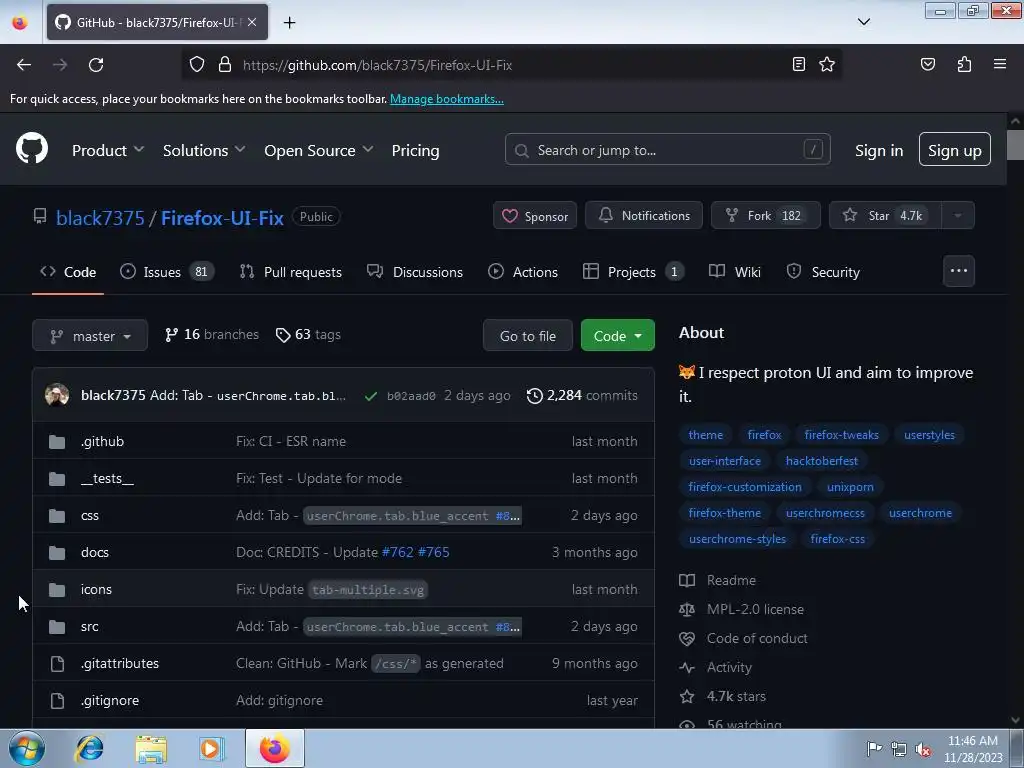Click Sign in
This screenshot has height=768, width=1024.
[x=879, y=150]
